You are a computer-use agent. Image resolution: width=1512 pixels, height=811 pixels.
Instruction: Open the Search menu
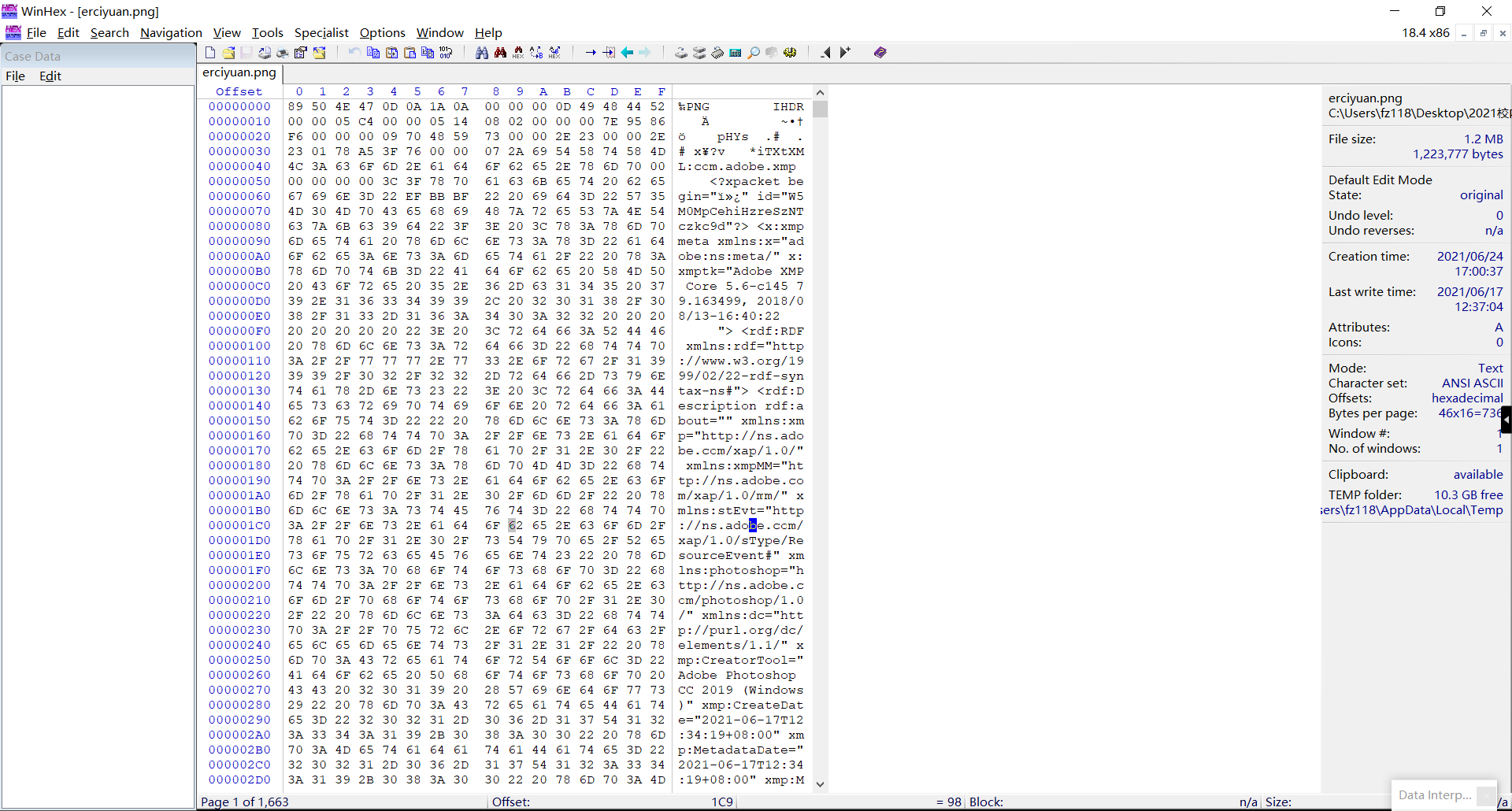pos(109,33)
